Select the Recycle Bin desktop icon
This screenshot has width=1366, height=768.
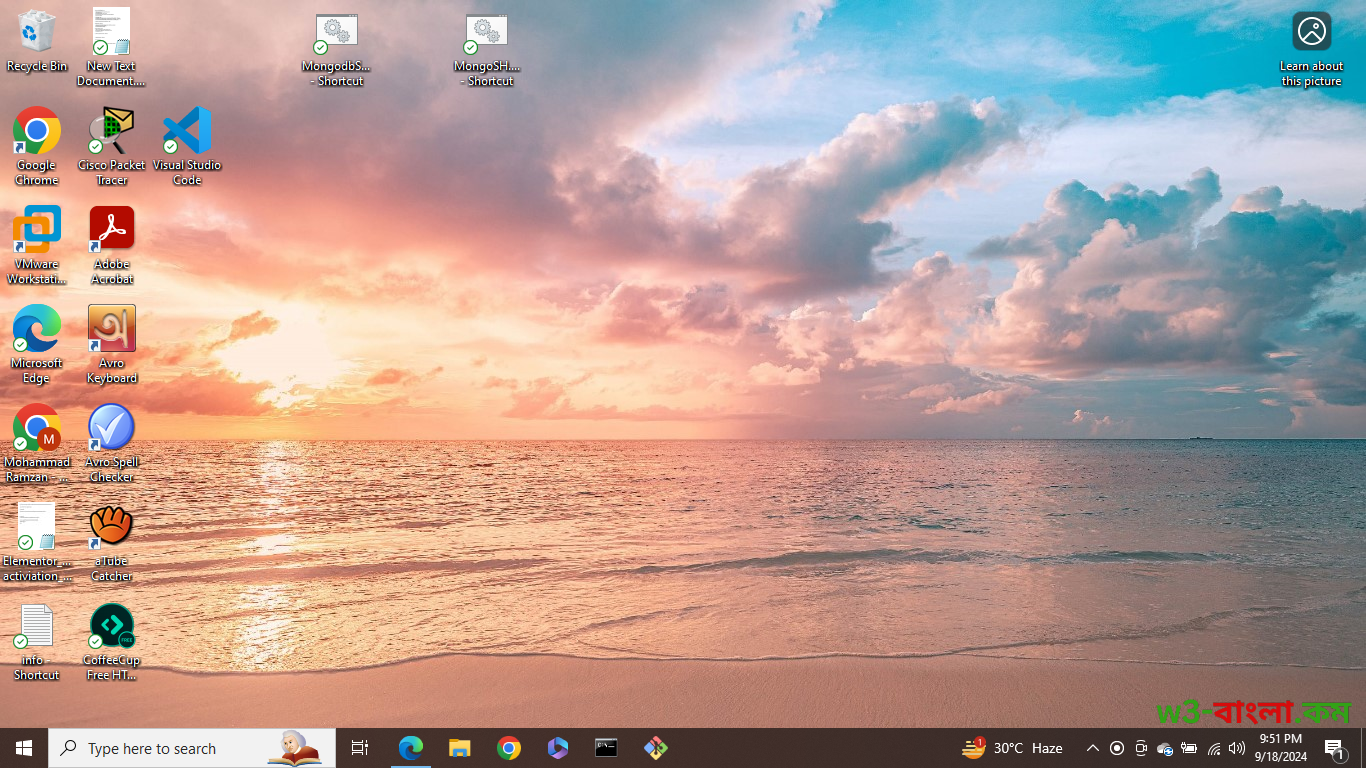pos(37,40)
